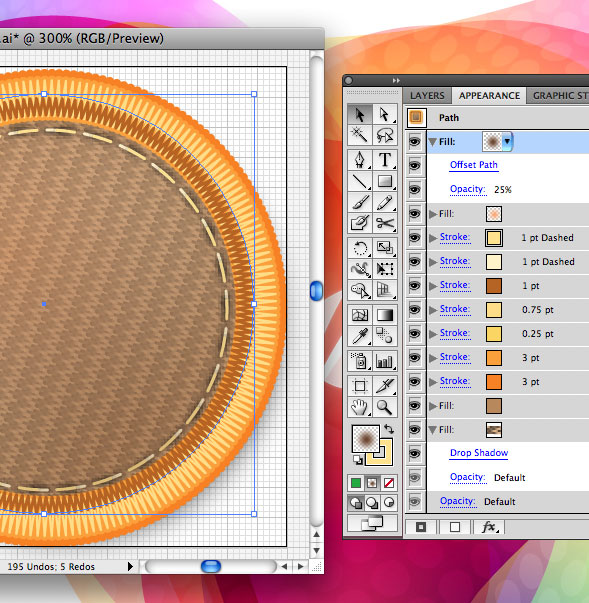Choose the Rectangle tool
The width and height of the screenshot is (589, 603).
click(384, 181)
